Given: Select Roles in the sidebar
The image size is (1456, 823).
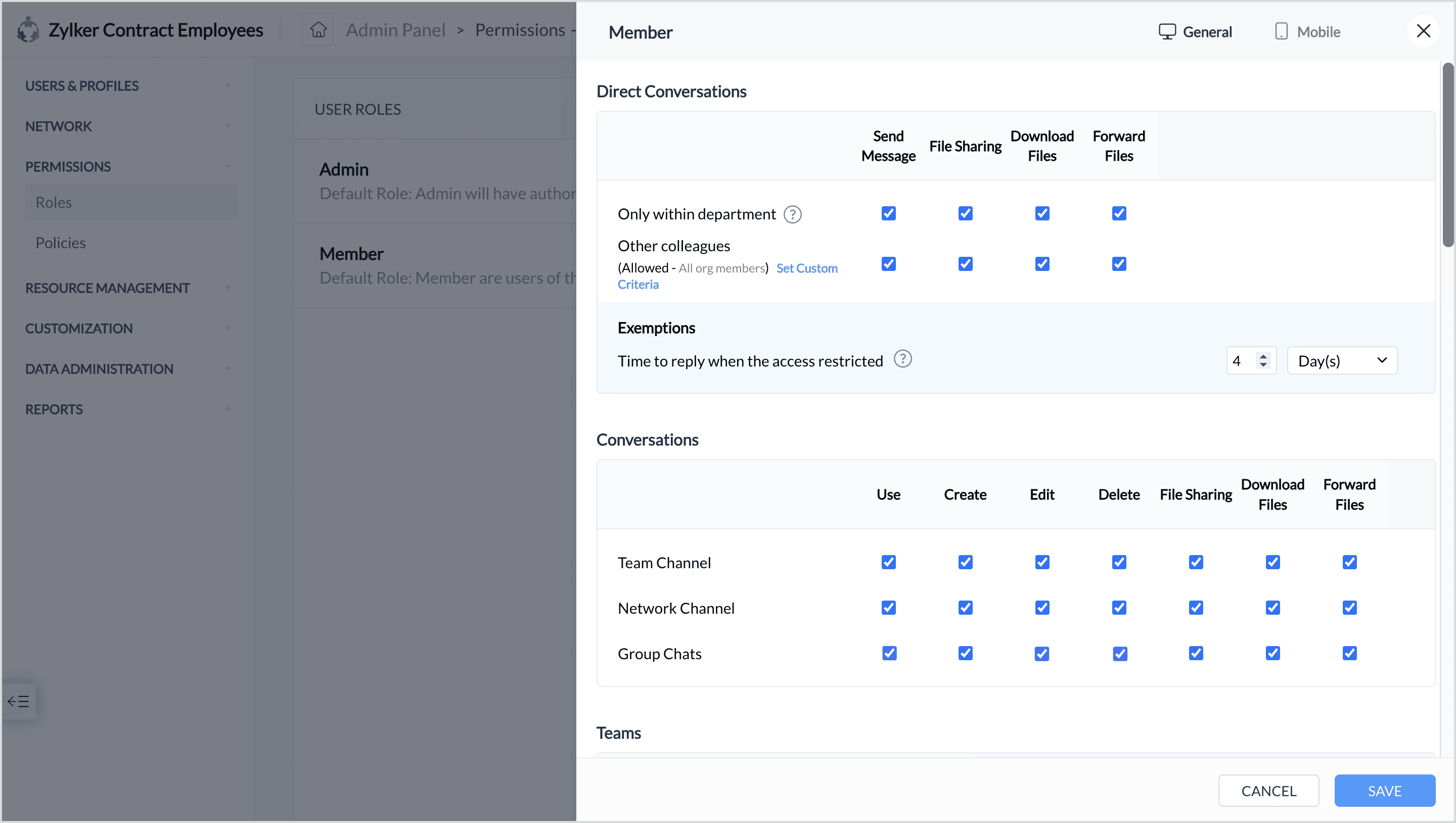Looking at the screenshot, I should 54,202.
